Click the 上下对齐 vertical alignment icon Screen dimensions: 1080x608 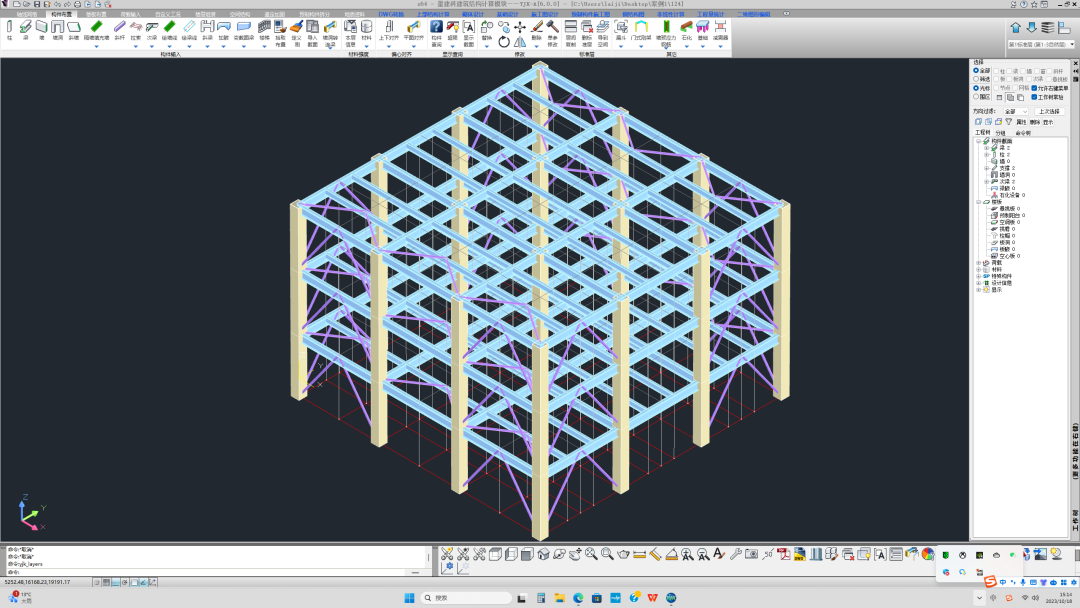[x=389, y=26]
